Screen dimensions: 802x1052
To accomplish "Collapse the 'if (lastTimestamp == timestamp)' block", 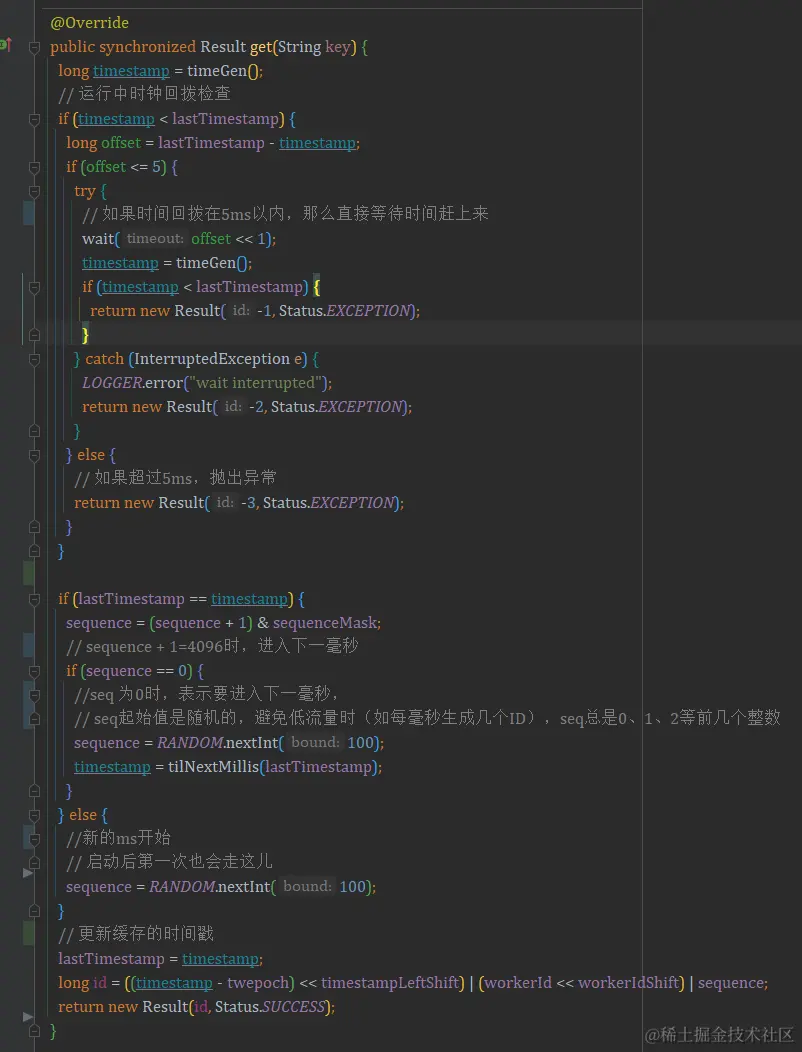I will [34, 599].
